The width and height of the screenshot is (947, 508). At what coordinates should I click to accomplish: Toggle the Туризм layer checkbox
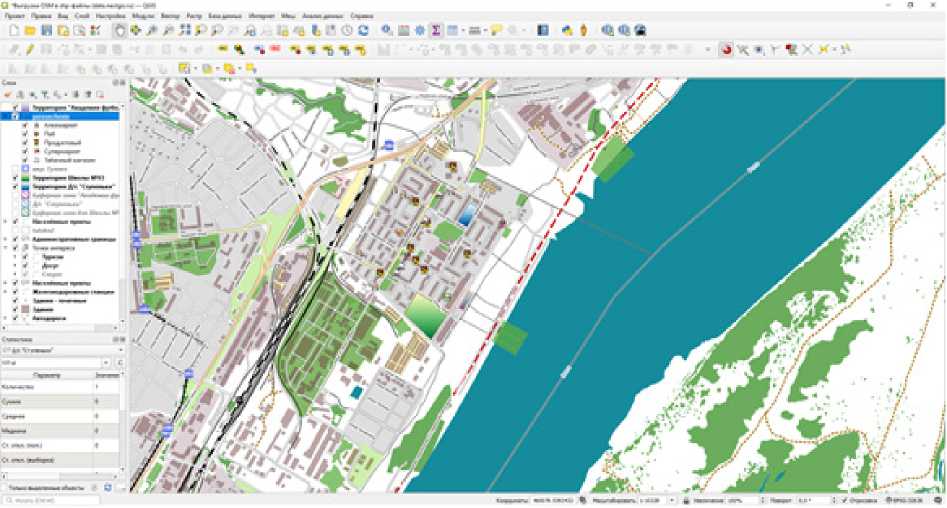25,256
